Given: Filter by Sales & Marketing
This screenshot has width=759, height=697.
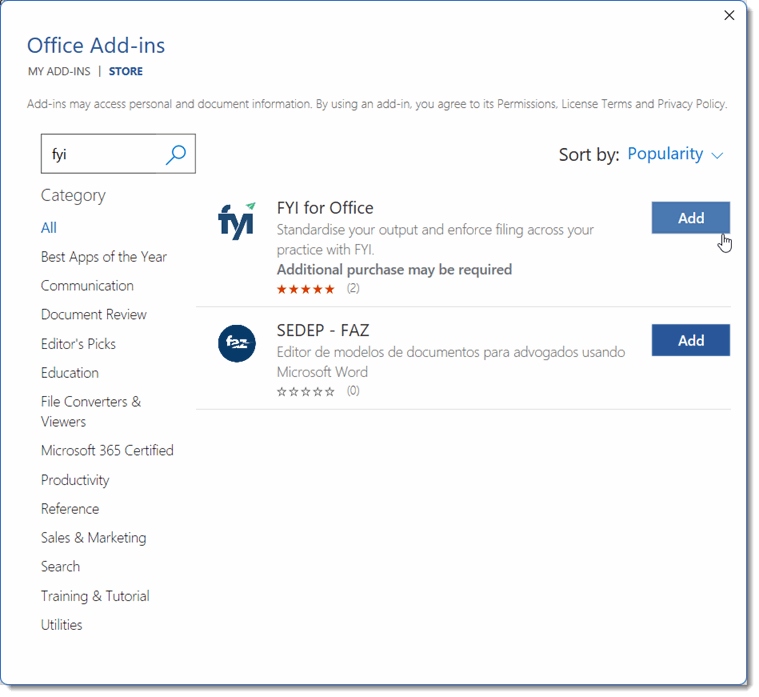Looking at the screenshot, I should [x=93, y=538].
